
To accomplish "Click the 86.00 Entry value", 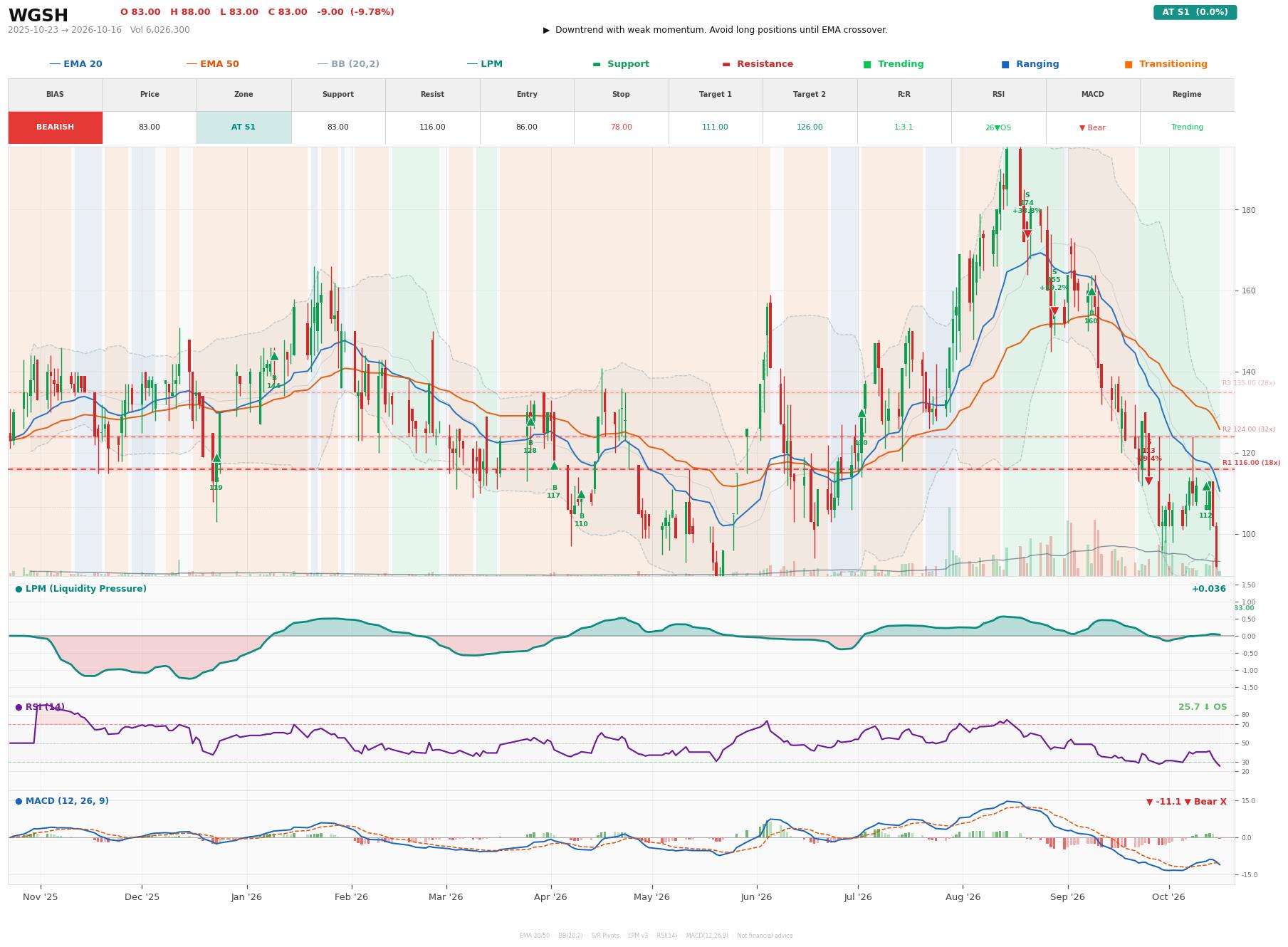I will tap(527, 127).
